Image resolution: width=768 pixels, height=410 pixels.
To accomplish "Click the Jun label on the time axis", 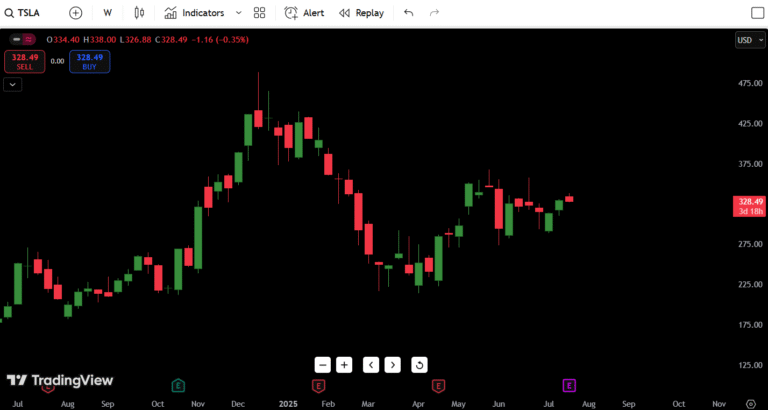I will (x=498, y=404).
